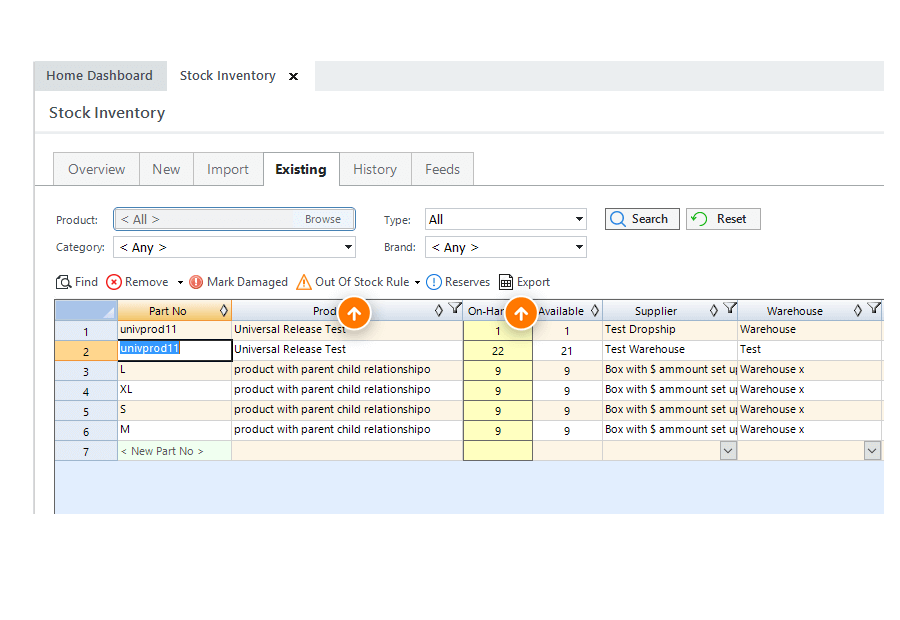Viewport: 900px width, 620px height.
Task: Open the Brand dropdown
Action: tap(579, 247)
